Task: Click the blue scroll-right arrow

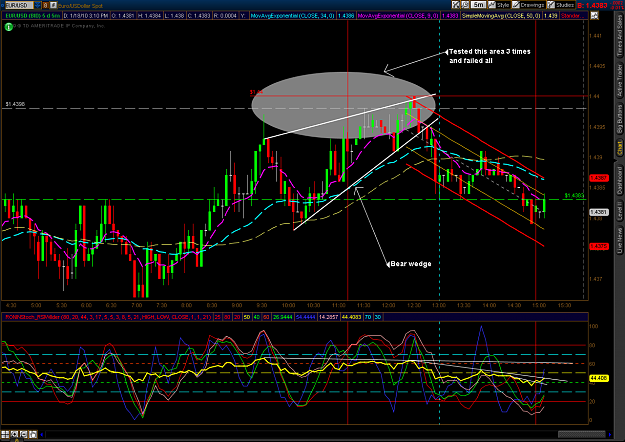Action: point(609,434)
